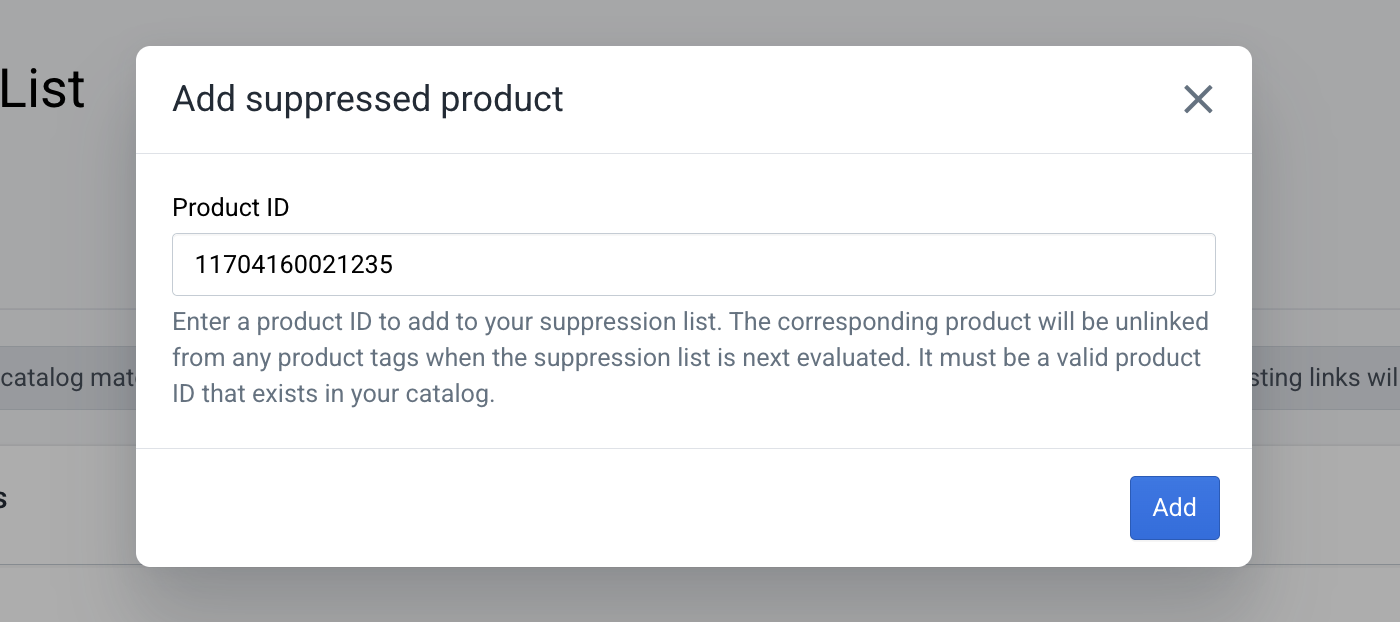Click the catalog mat row behind the modal

click(60, 377)
